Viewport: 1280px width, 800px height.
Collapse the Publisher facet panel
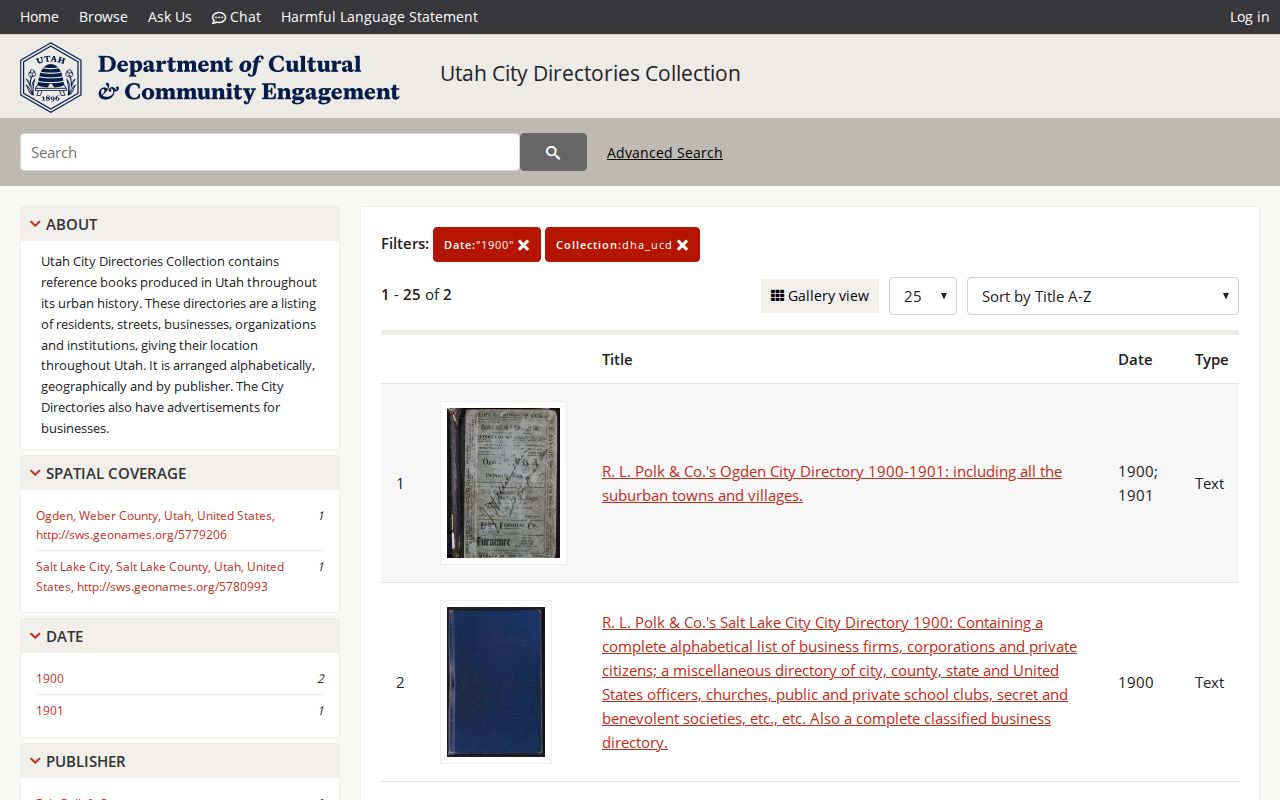click(180, 761)
